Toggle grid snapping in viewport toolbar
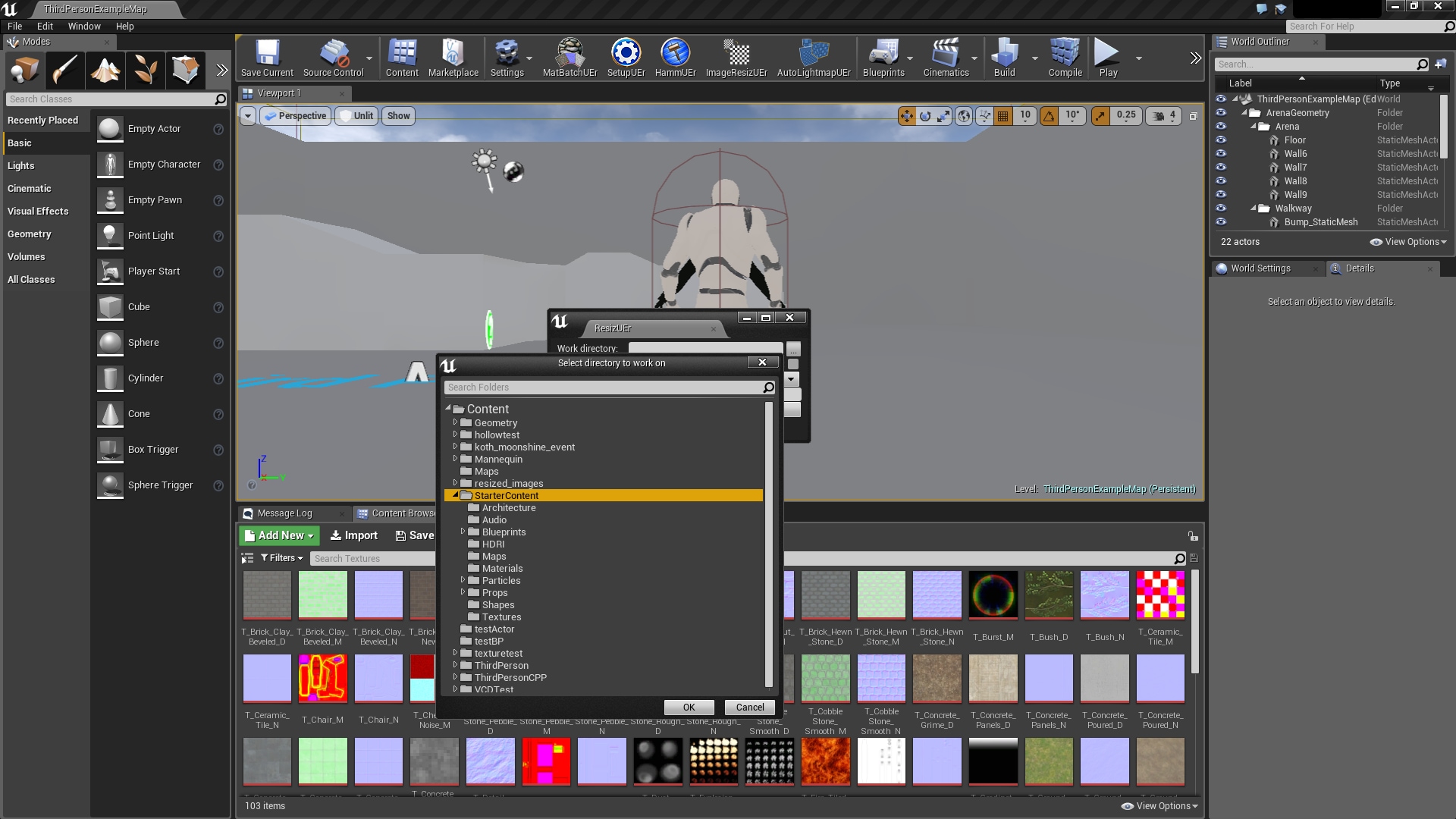The width and height of the screenshot is (1456, 819). tap(1003, 115)
